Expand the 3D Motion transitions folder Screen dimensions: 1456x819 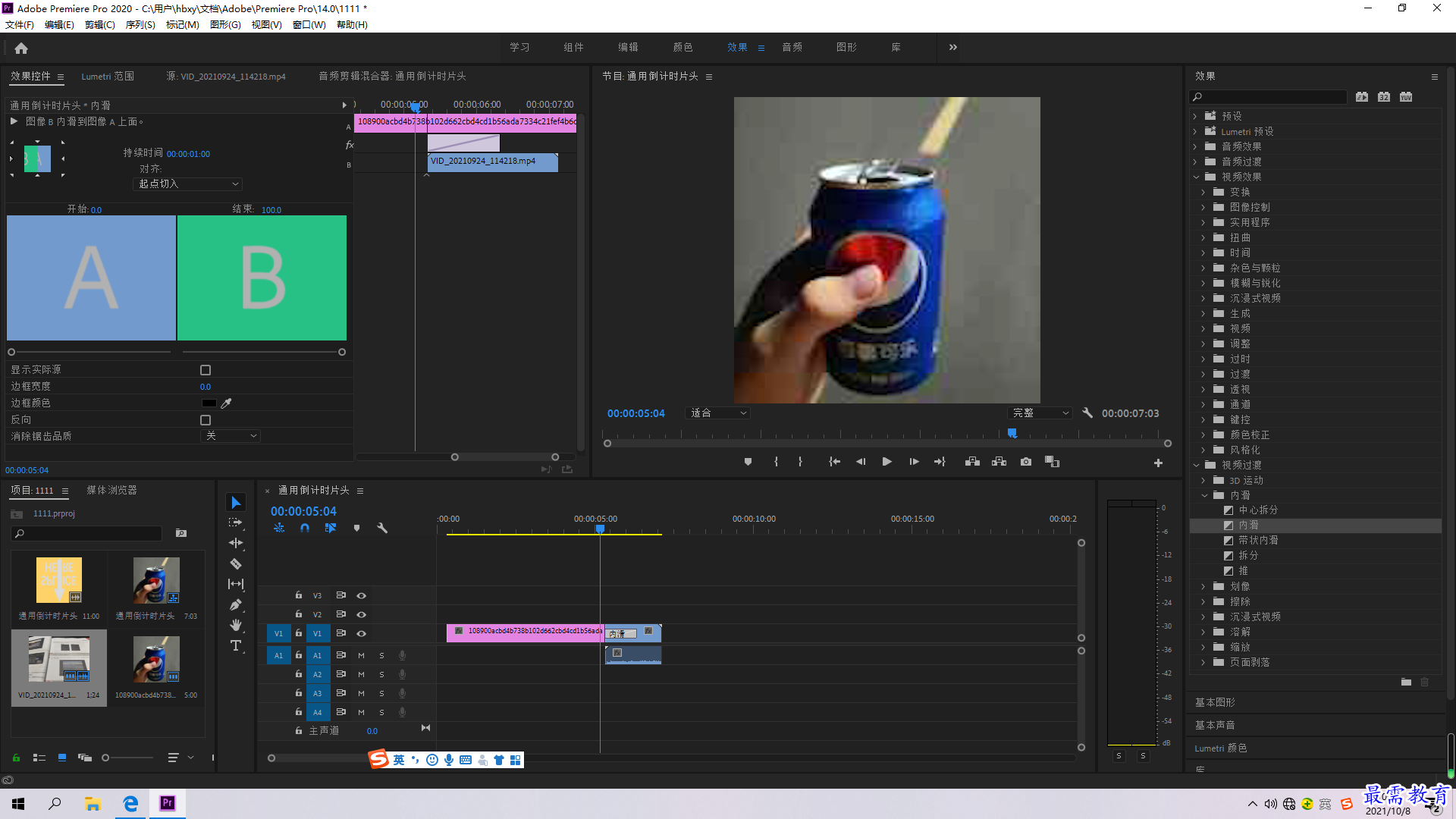point(1203,480)
